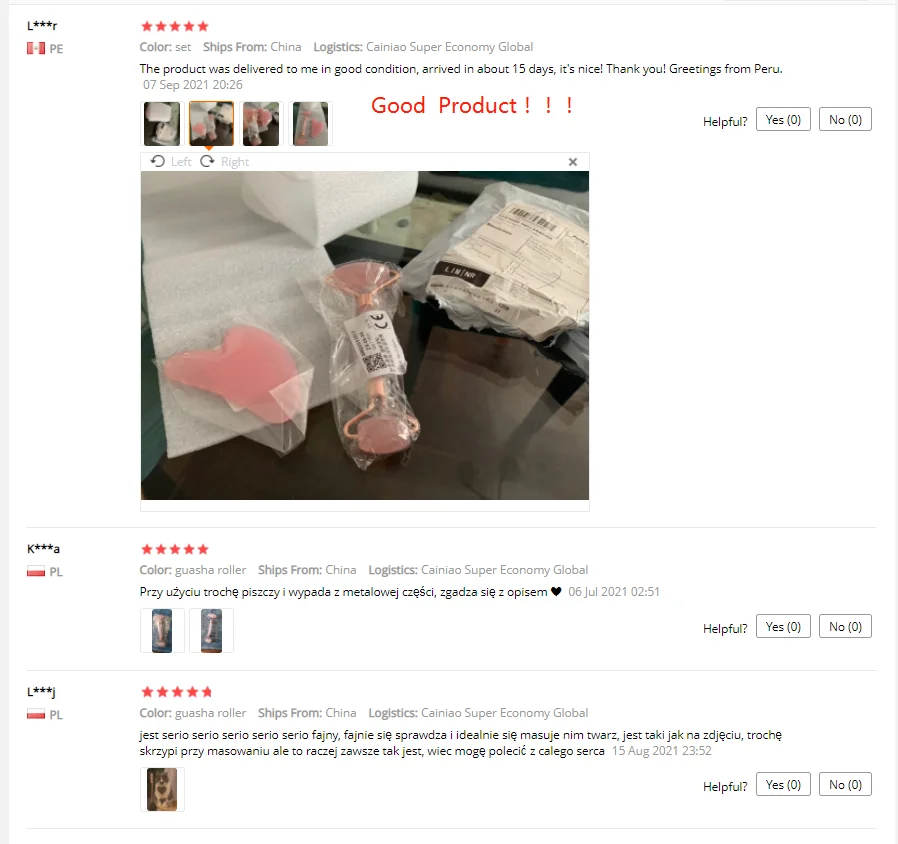The width and height of the screenshot is (898, 844).
Task: Vote No (0) on the Peru review
Action: (845, 120)
